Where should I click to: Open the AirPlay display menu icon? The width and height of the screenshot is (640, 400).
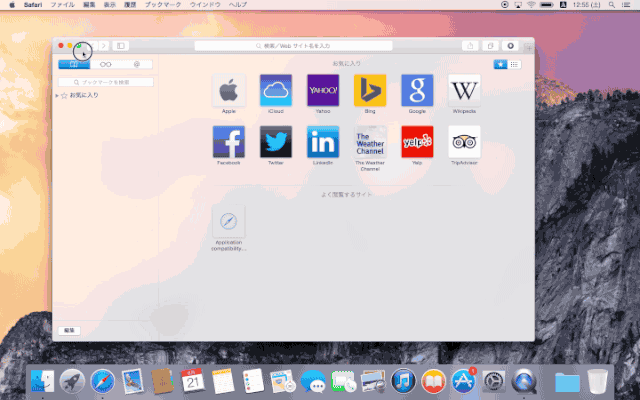tap(518, 5)
